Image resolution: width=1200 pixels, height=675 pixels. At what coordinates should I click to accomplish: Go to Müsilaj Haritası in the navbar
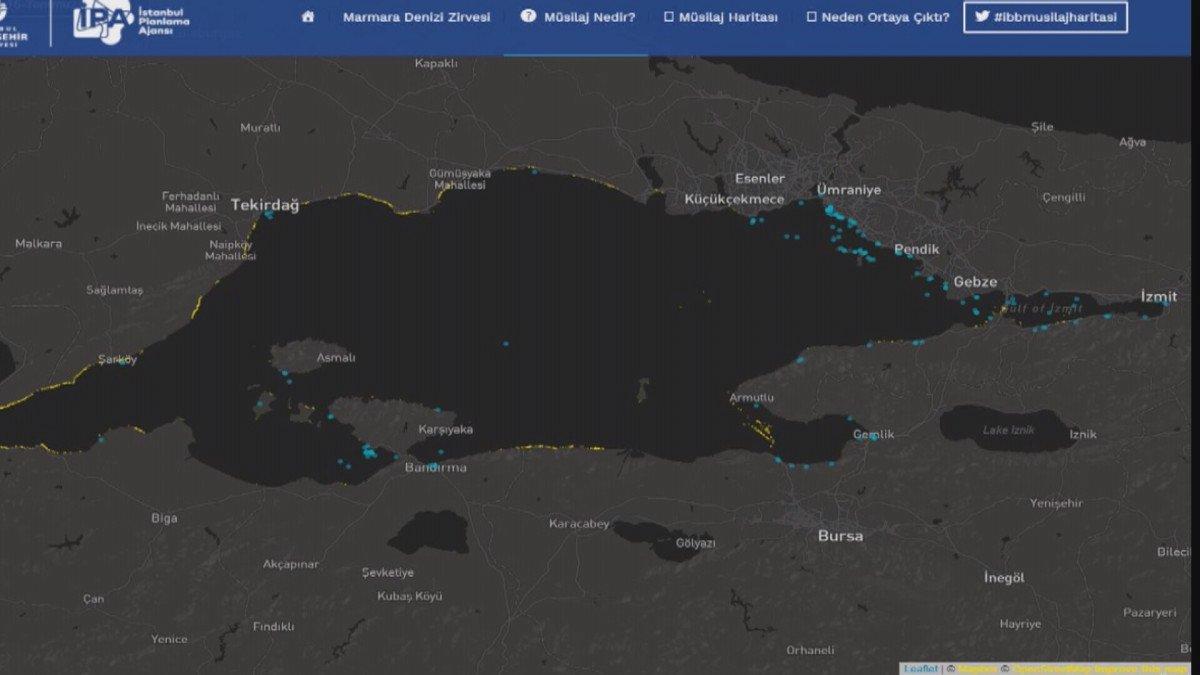pyautogui.click(x=728, y=17)
